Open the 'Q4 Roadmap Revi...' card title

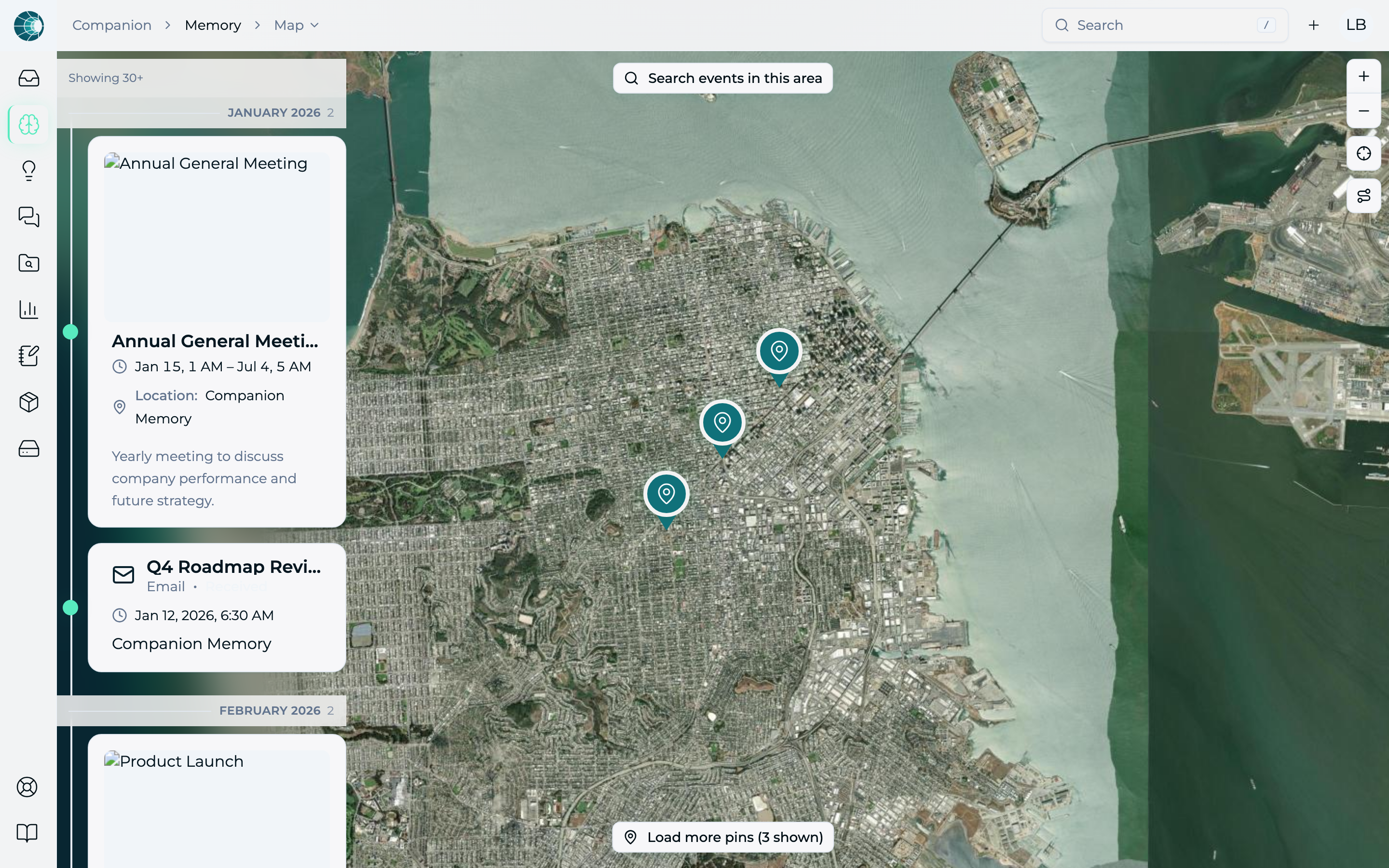[233, 567]
